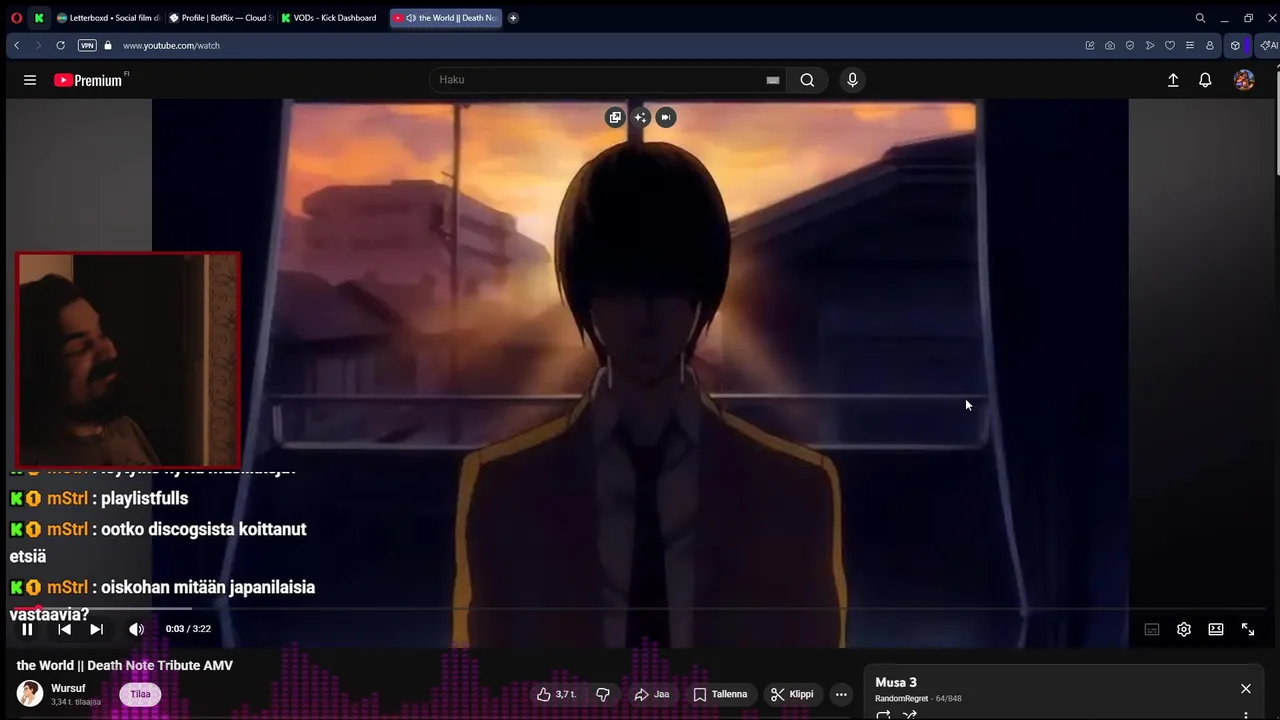1280x720 pixels.
Task: Open the extensions cube icon
Action: [1235, 45]
